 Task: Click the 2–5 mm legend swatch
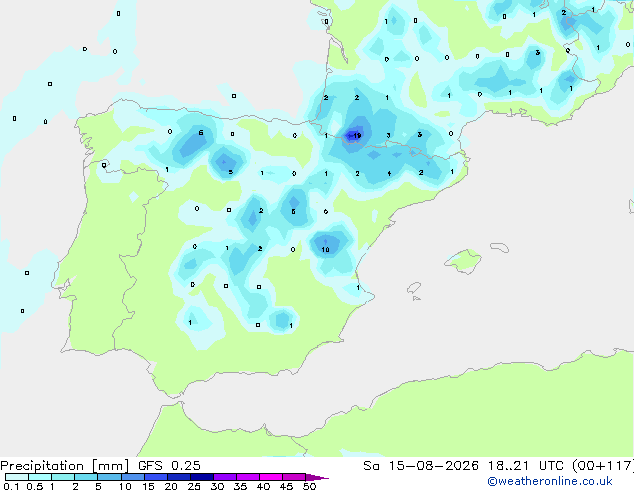pyautogui.click(x=86, y=477)
